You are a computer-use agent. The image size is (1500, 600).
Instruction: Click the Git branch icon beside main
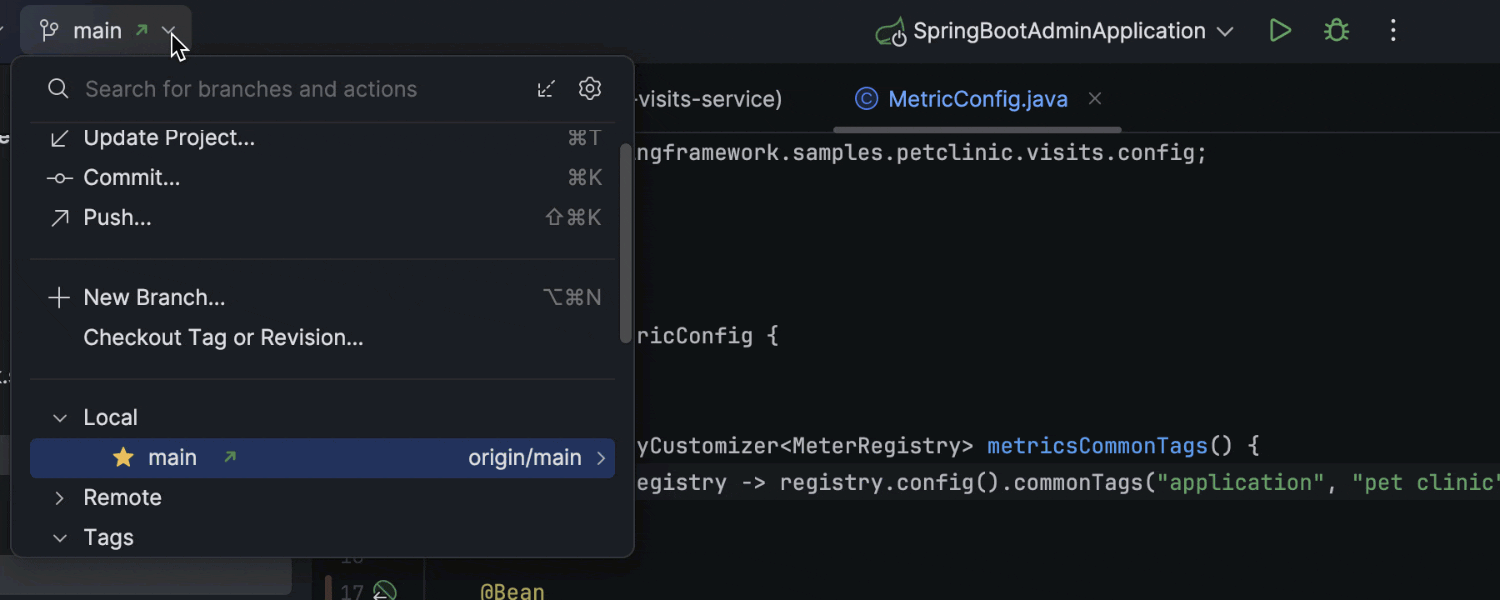point(48,30)
